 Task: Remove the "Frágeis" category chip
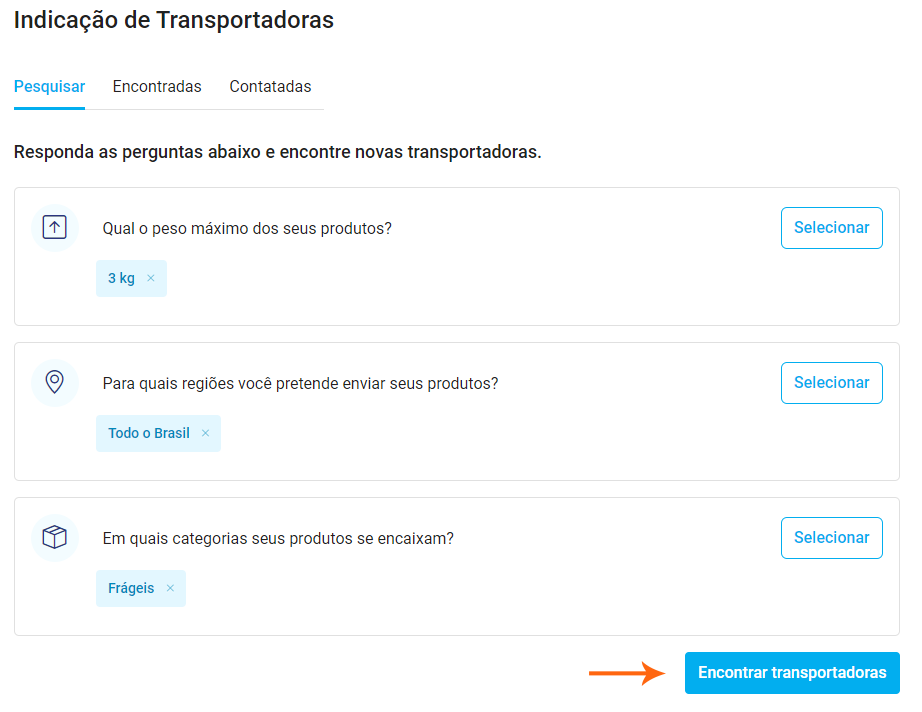pos(170,588)
